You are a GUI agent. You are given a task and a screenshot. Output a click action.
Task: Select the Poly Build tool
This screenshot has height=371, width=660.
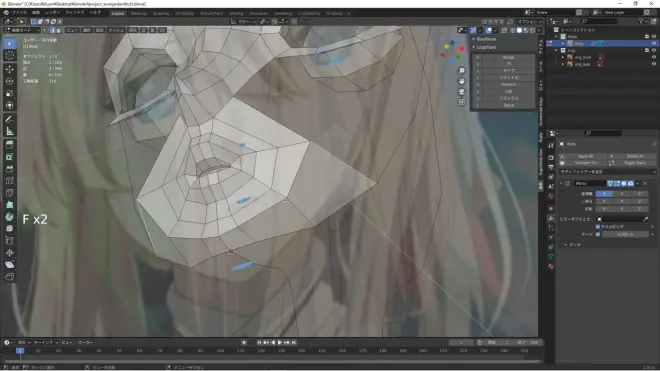[x=10, y=205]
